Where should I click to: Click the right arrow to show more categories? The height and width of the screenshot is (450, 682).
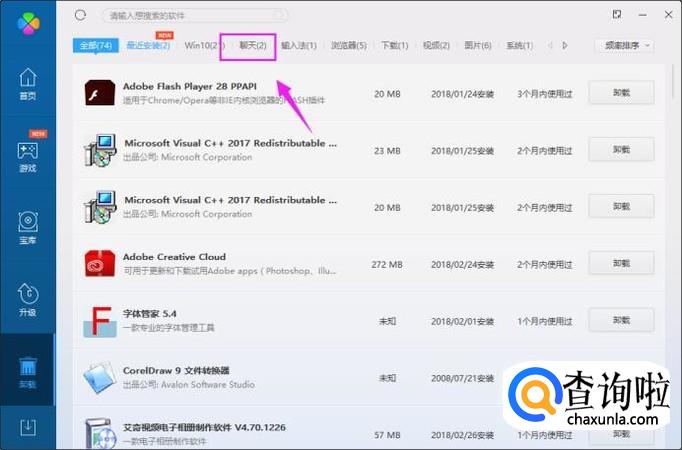click(x=565, y=45)
